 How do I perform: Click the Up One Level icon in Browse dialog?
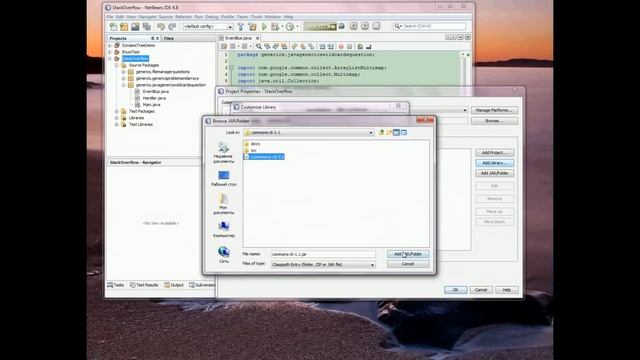pos(381,132)
